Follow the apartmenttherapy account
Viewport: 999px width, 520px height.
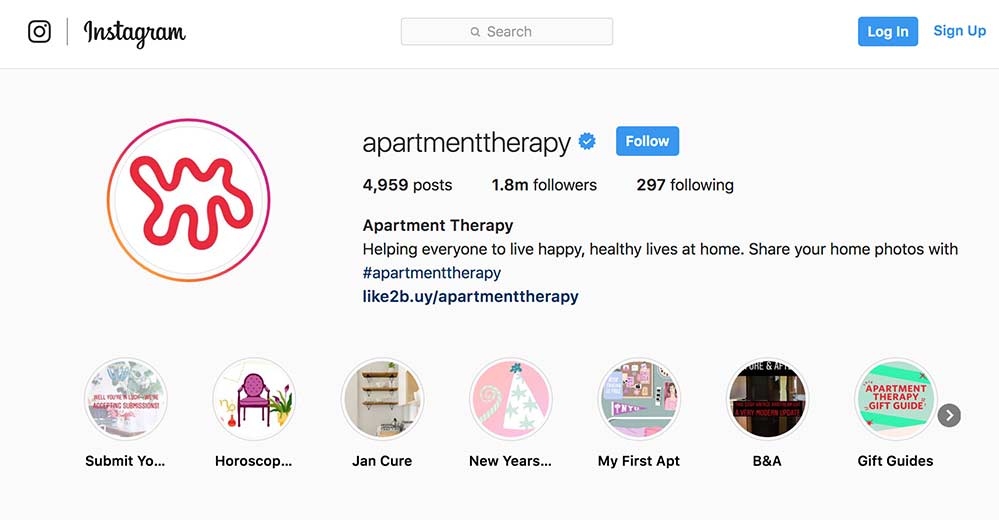[x=647, y=141]
